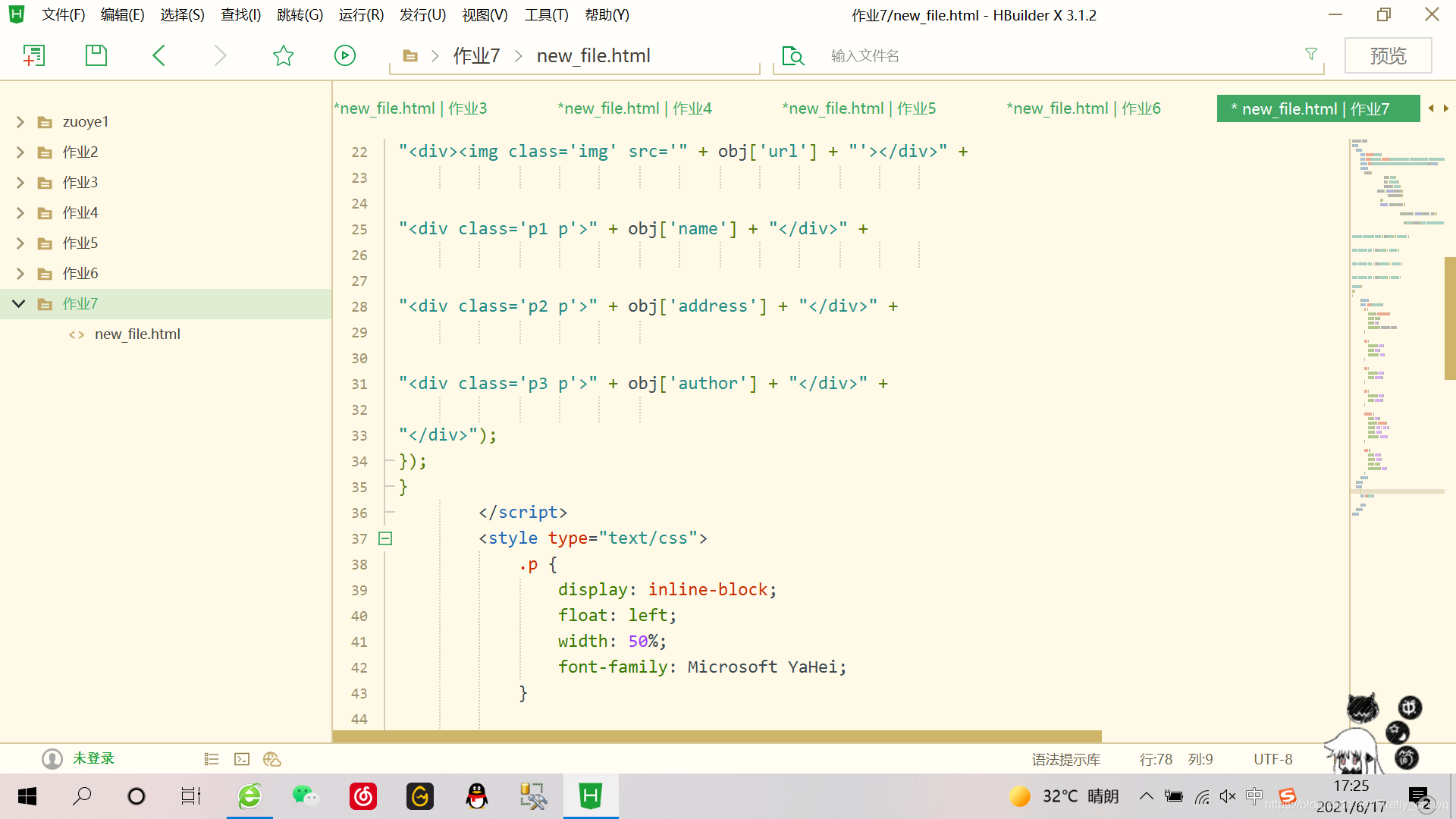Switch to new_file.html 作业3 tab
This screenshot has width=1456, height=819.
[410, 108]
